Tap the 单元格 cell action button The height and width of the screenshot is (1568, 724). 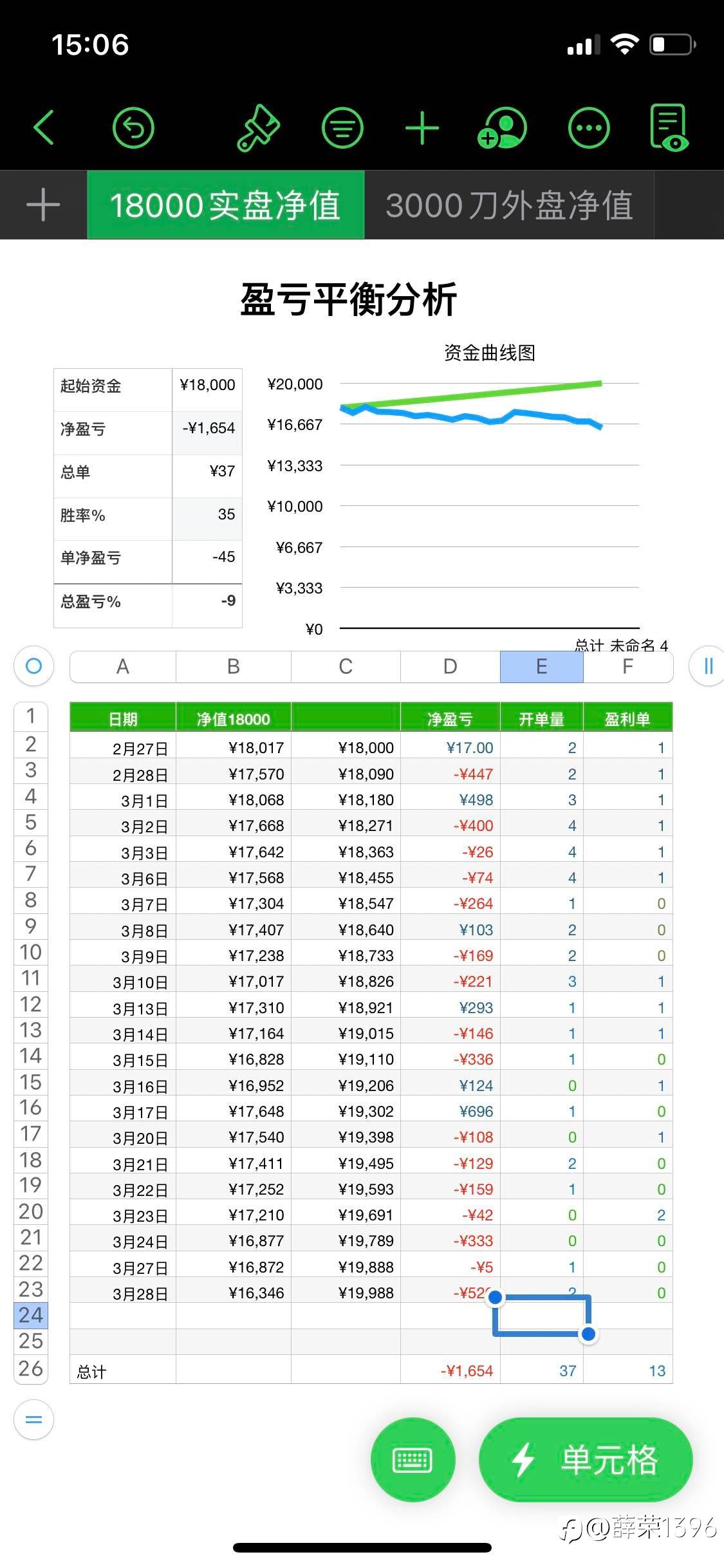click(x=586, y=1460)
